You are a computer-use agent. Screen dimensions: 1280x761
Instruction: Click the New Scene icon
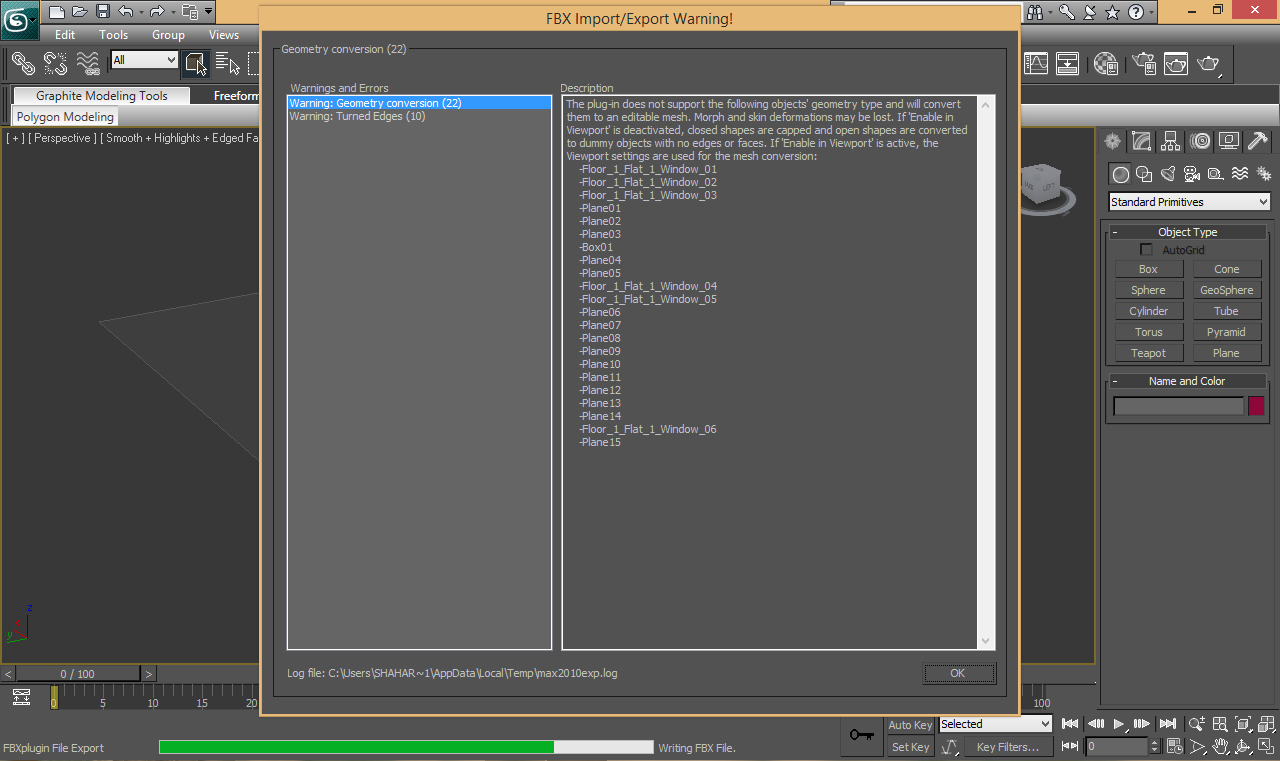tap(56, 12)
